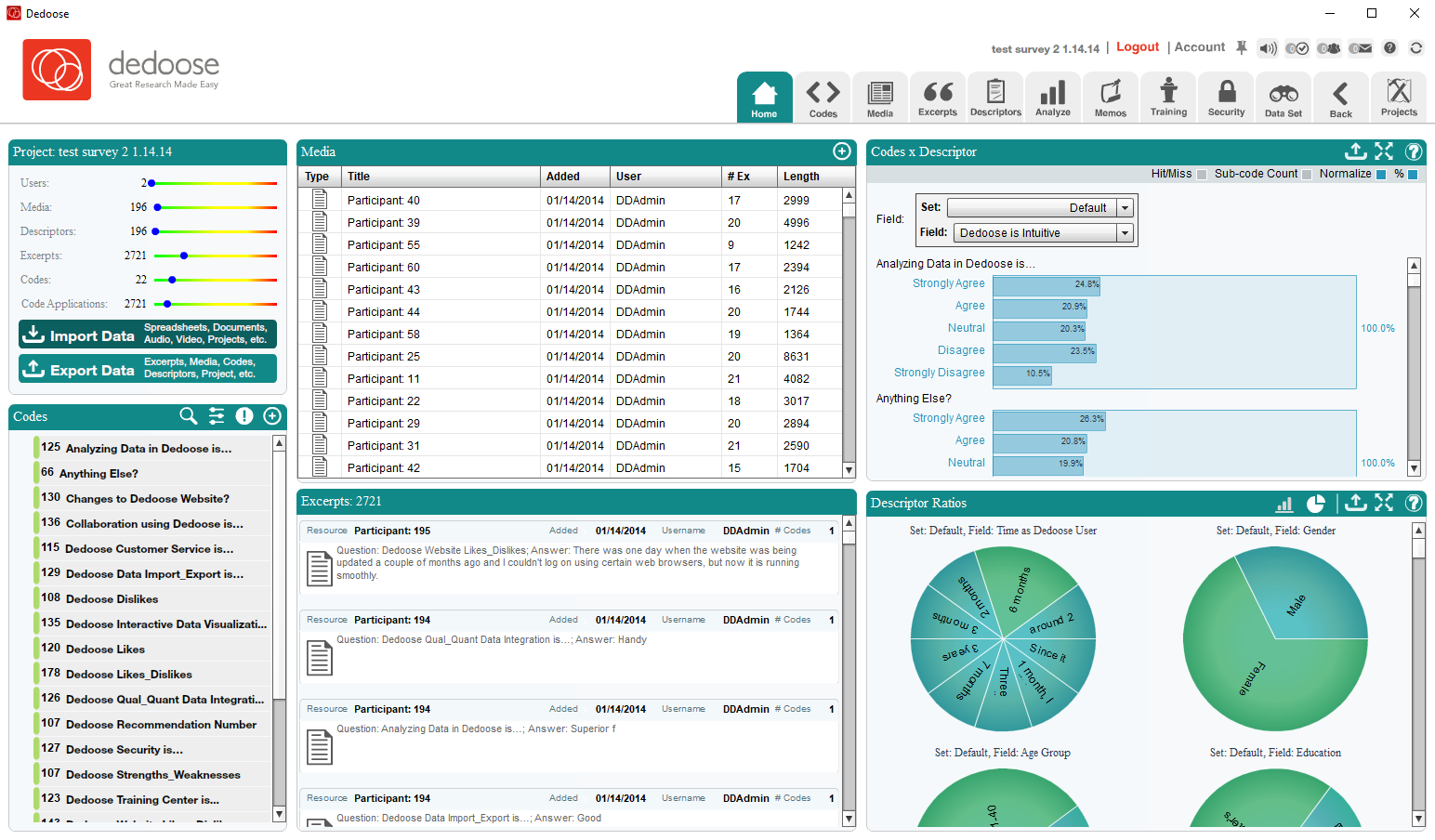
Task: Click the Strongly Agree 24.8% bar
Action: pyautogui.click(x=1047, y=284)
